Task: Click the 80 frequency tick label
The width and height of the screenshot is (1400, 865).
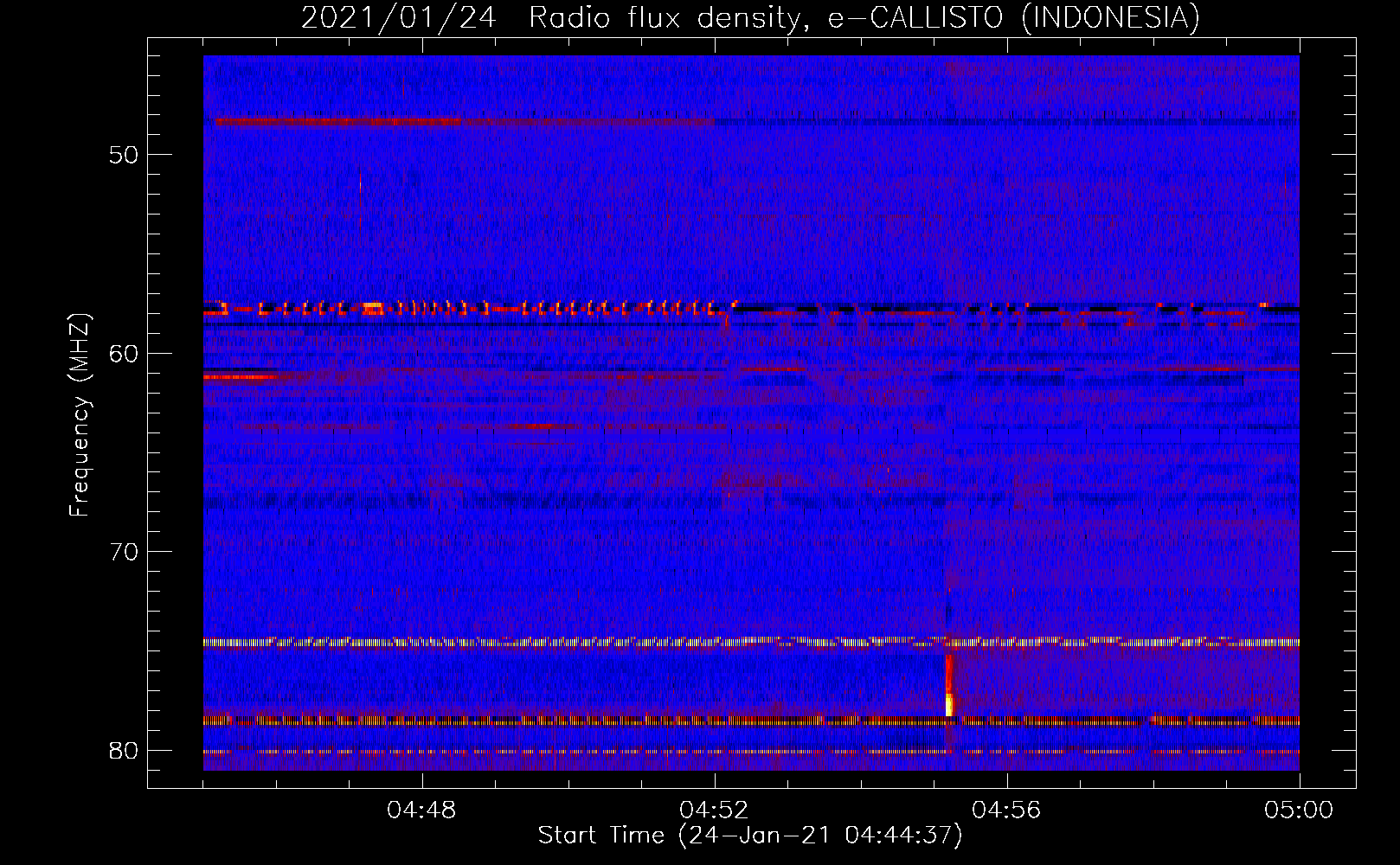Action: pos(124,750)
